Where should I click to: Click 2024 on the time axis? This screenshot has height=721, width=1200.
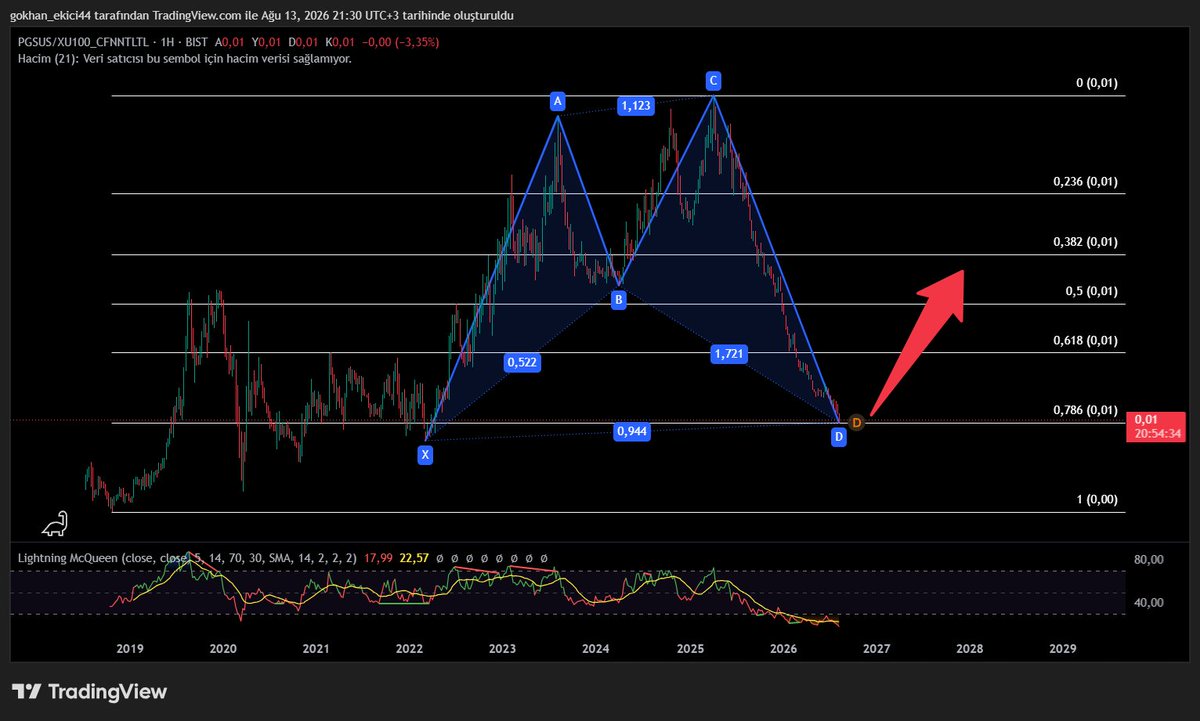click(596, 649)
